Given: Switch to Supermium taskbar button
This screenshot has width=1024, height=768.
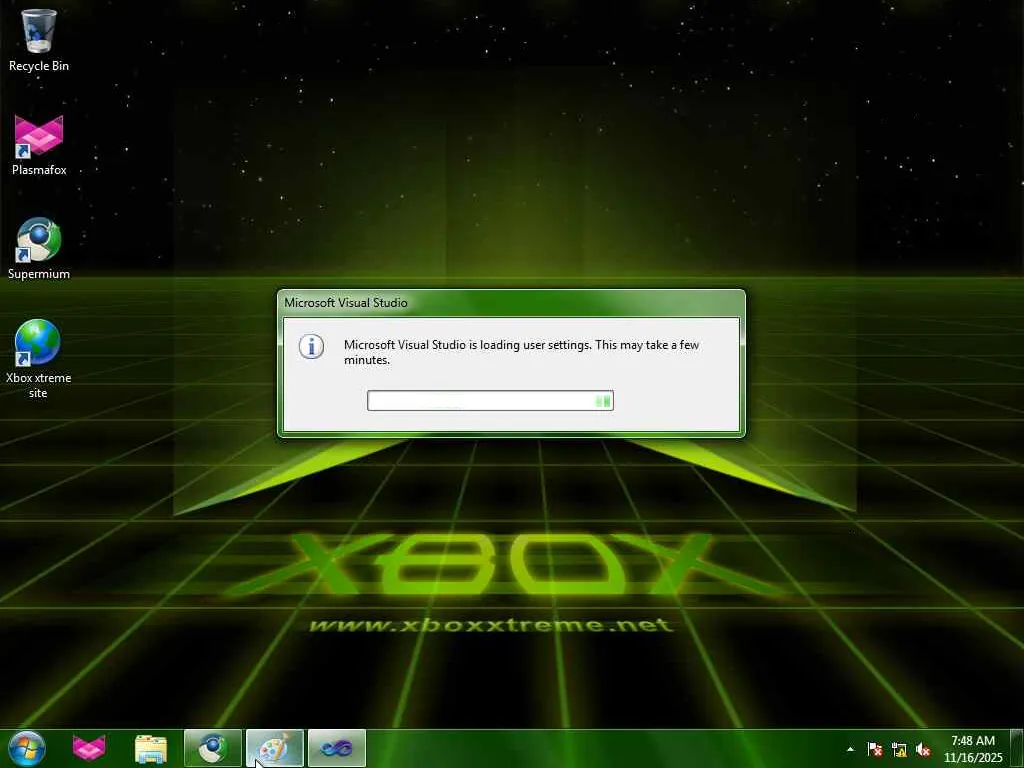Looking at the screenshot, I should coord(213,748).
